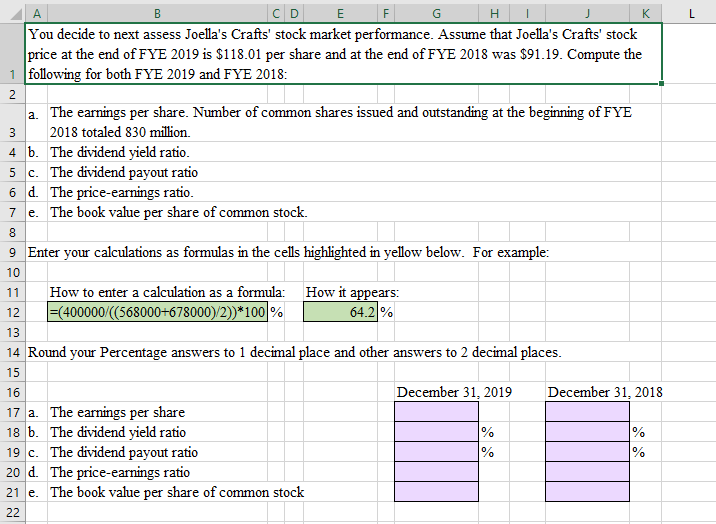
Task: Click 2018 price-earnings ratio cell
Action: click(587, 472)
